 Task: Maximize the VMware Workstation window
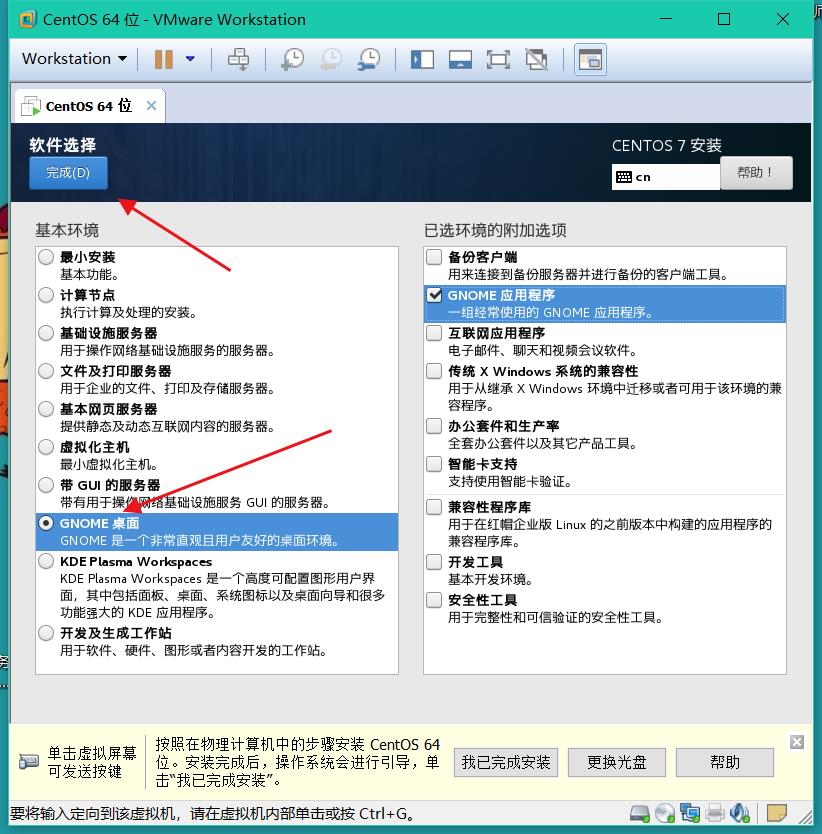click(x=724, y=19)
